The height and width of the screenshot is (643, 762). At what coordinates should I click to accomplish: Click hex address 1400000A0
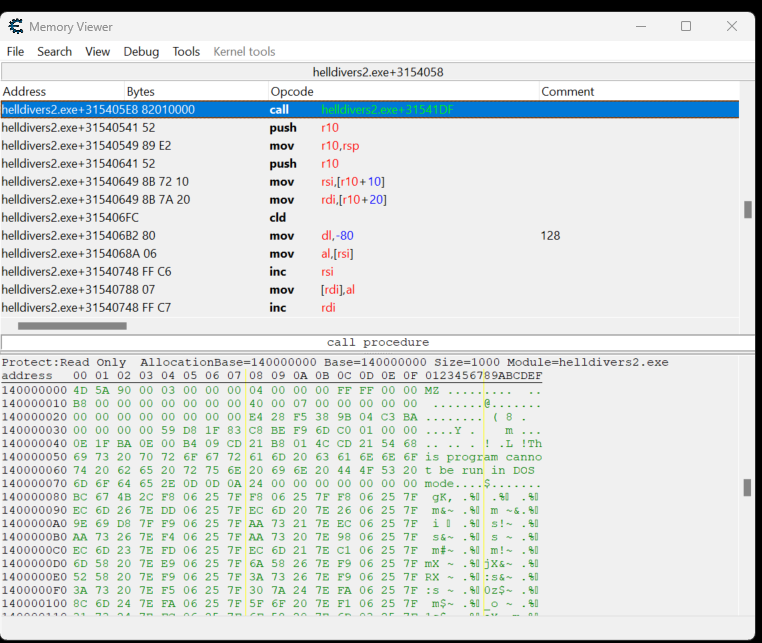pyautogui.click(x=34, y=524)
